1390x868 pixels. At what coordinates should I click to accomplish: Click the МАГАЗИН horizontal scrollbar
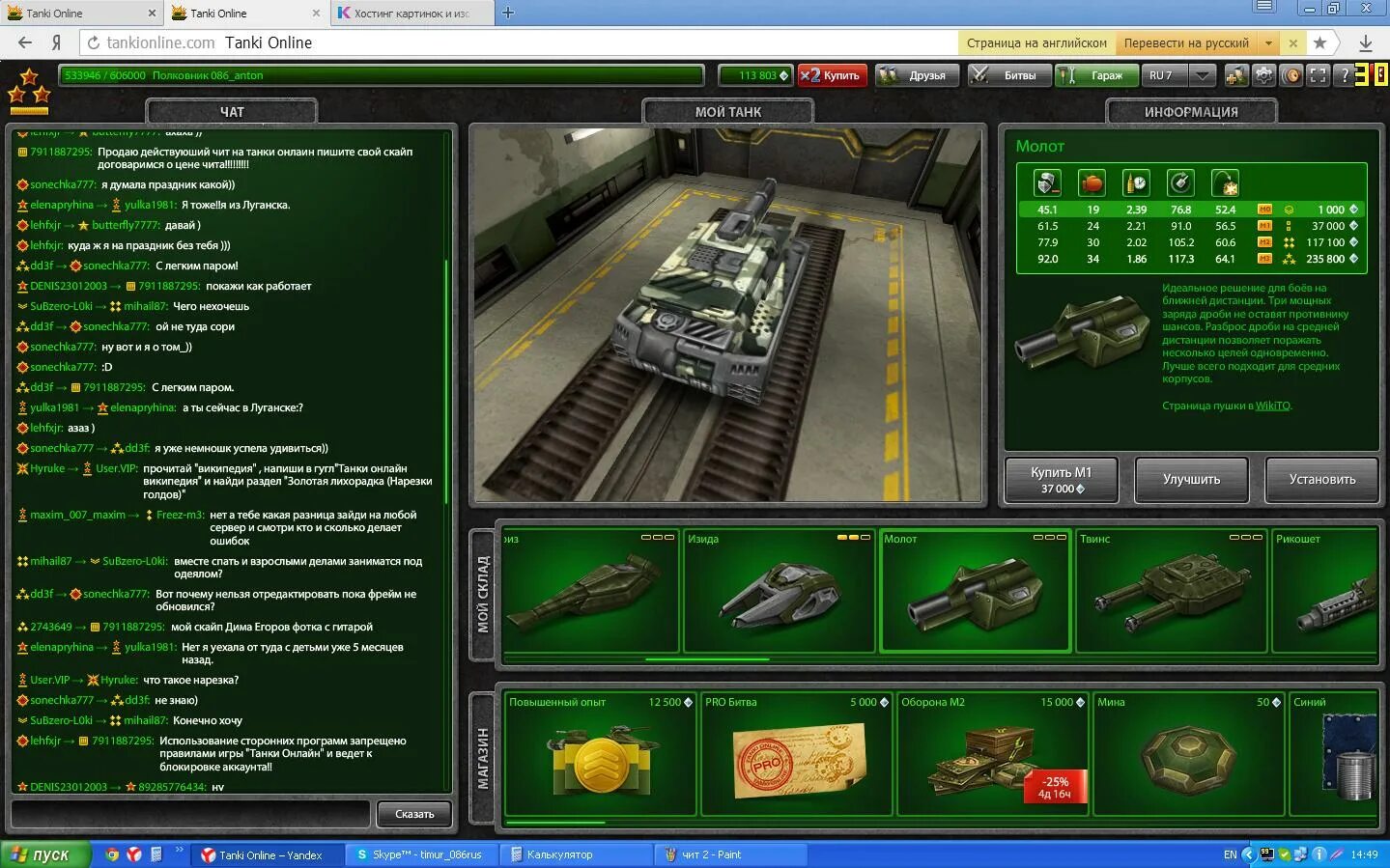[555, 823]
